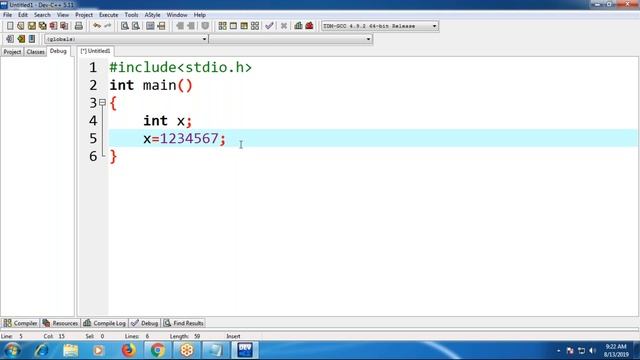This screenshot has height=360, width=640.
Task: Open the Project menu
Action: pyautogui.click(x=84, y=15)
